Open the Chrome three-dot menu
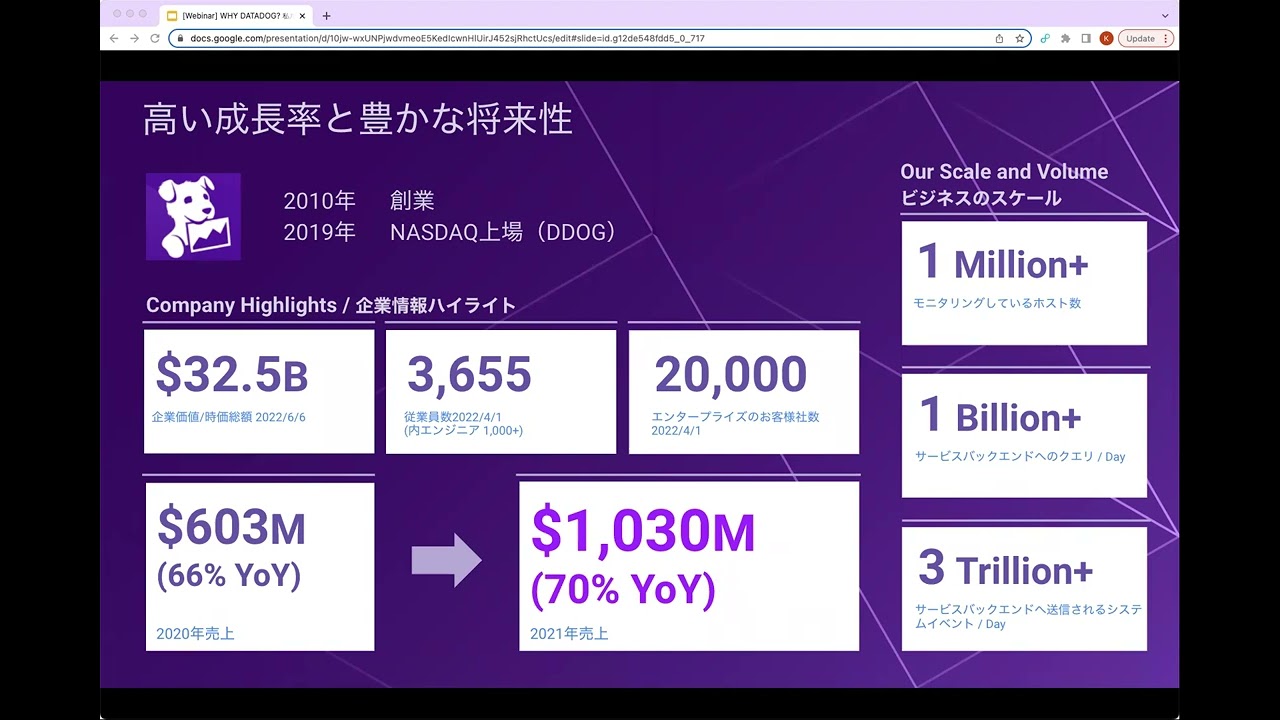This screenshot has width=1280, height=720. coord(1167,38)
